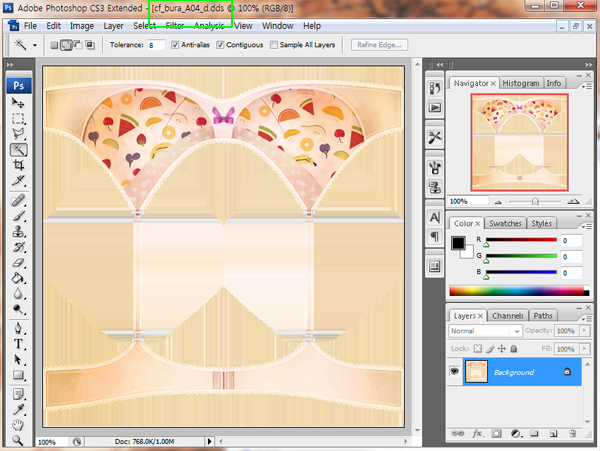The width and height of the screenshot is (600, 451).
Task: Select the Path Selection tool
Action: click(18, 360)
